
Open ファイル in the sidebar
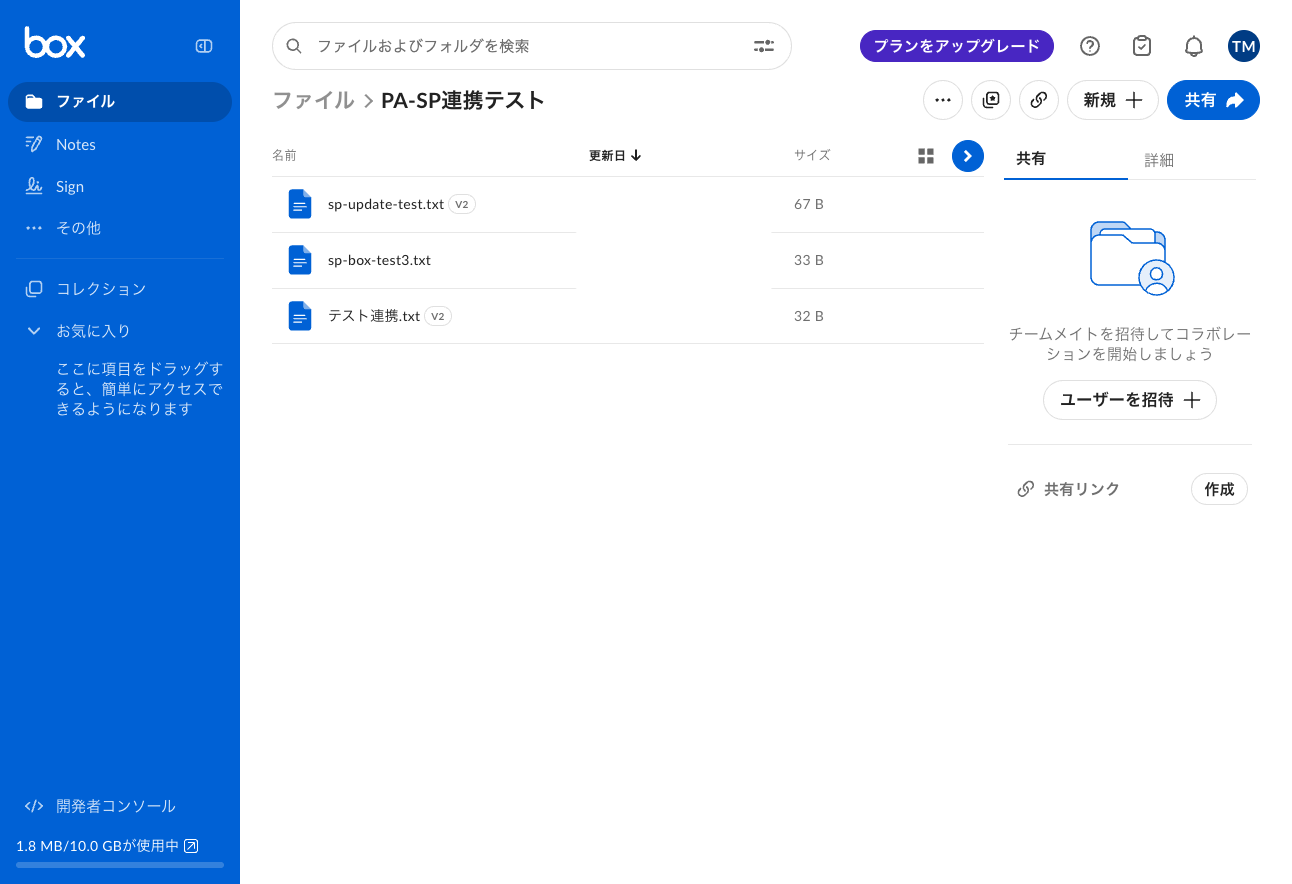(x=120, y=102)
